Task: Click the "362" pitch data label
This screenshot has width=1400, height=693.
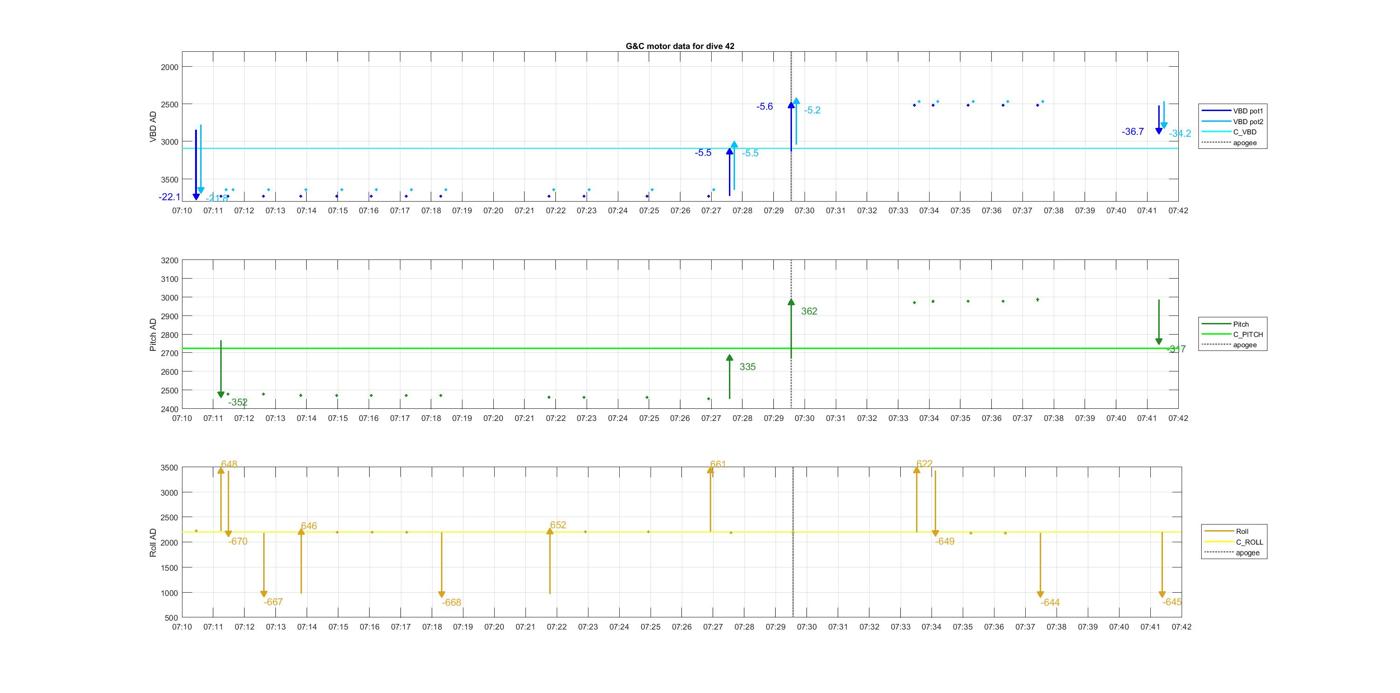Action: click(809, 311)
